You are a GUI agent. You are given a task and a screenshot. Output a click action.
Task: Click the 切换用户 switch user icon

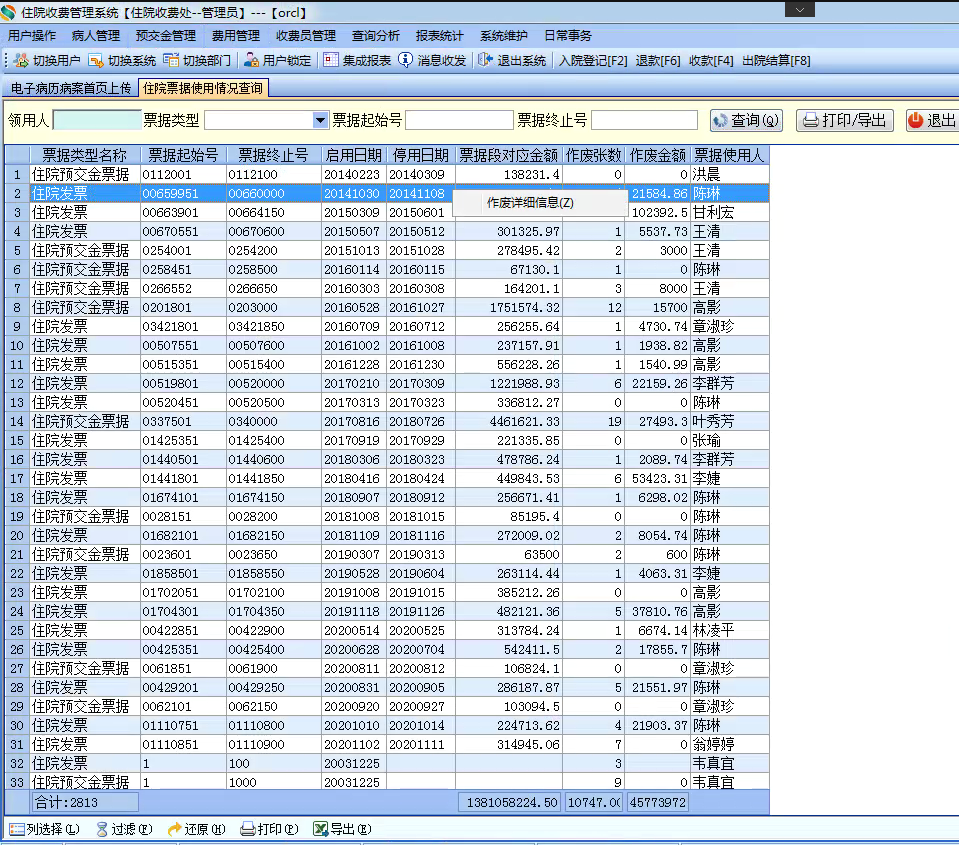point(21,61)
